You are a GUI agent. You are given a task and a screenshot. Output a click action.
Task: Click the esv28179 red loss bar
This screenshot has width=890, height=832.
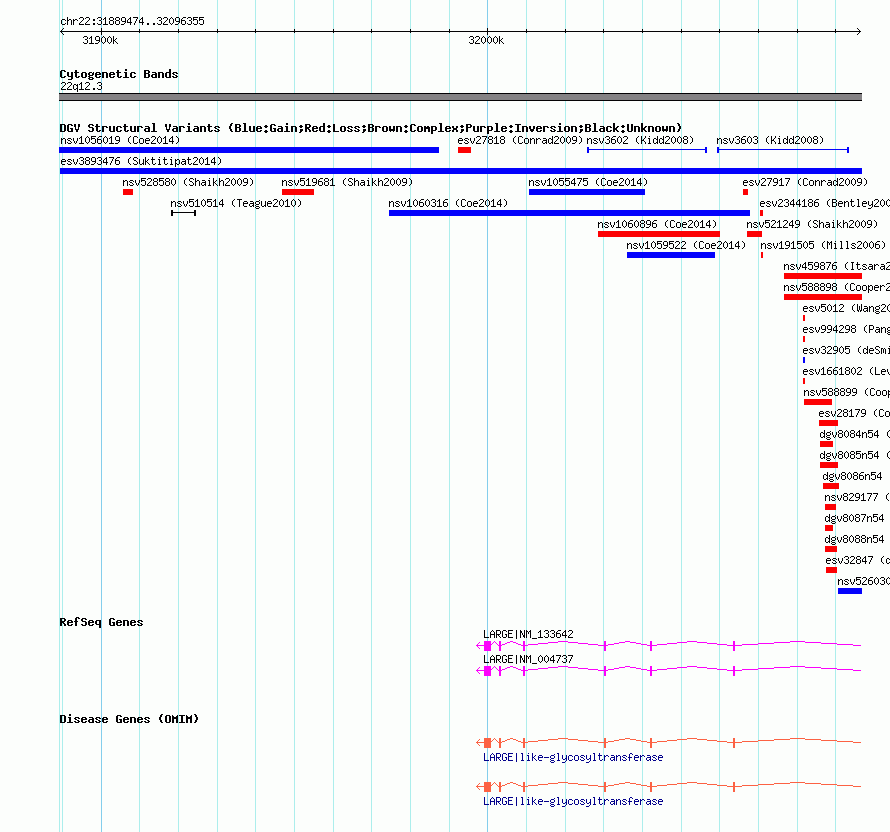(829, 423)
